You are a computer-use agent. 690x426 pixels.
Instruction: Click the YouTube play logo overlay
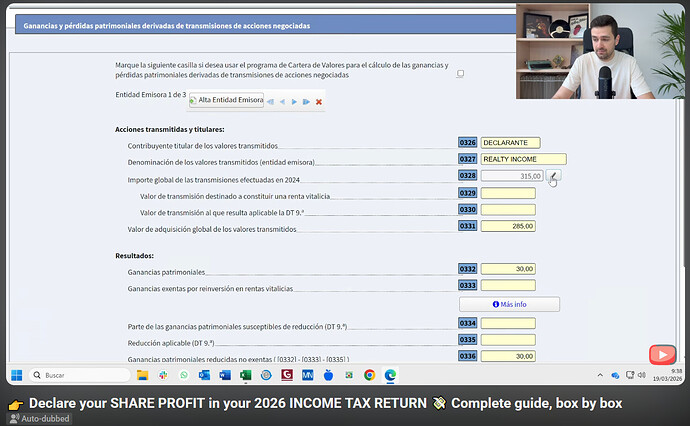[x=662, y=354]
